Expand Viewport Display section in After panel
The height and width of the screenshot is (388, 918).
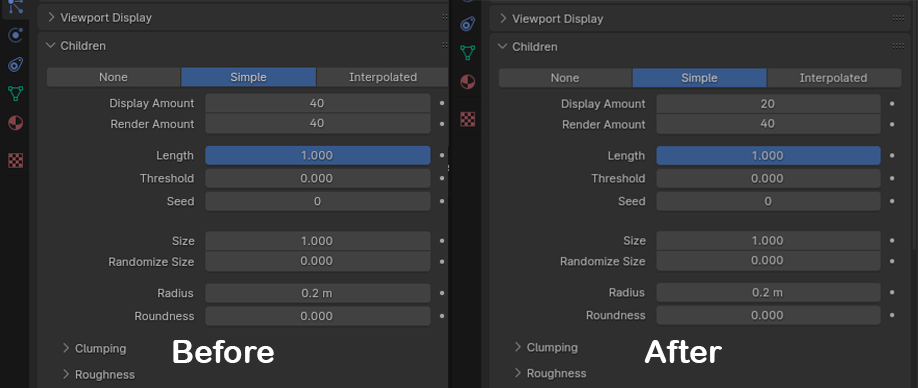tap(503, 18)
